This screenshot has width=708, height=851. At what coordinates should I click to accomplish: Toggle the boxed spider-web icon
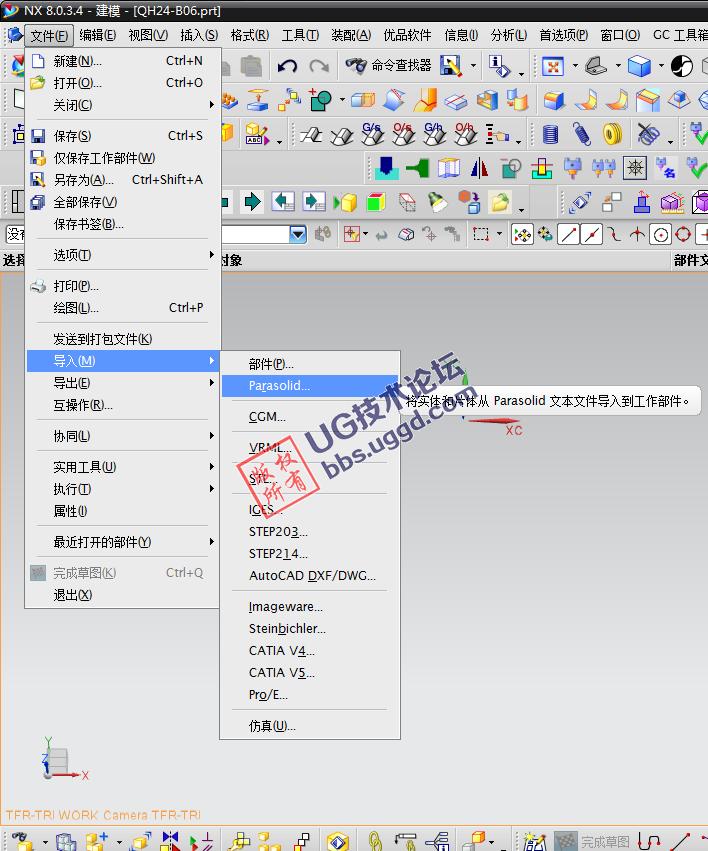(x=635, y=168)
